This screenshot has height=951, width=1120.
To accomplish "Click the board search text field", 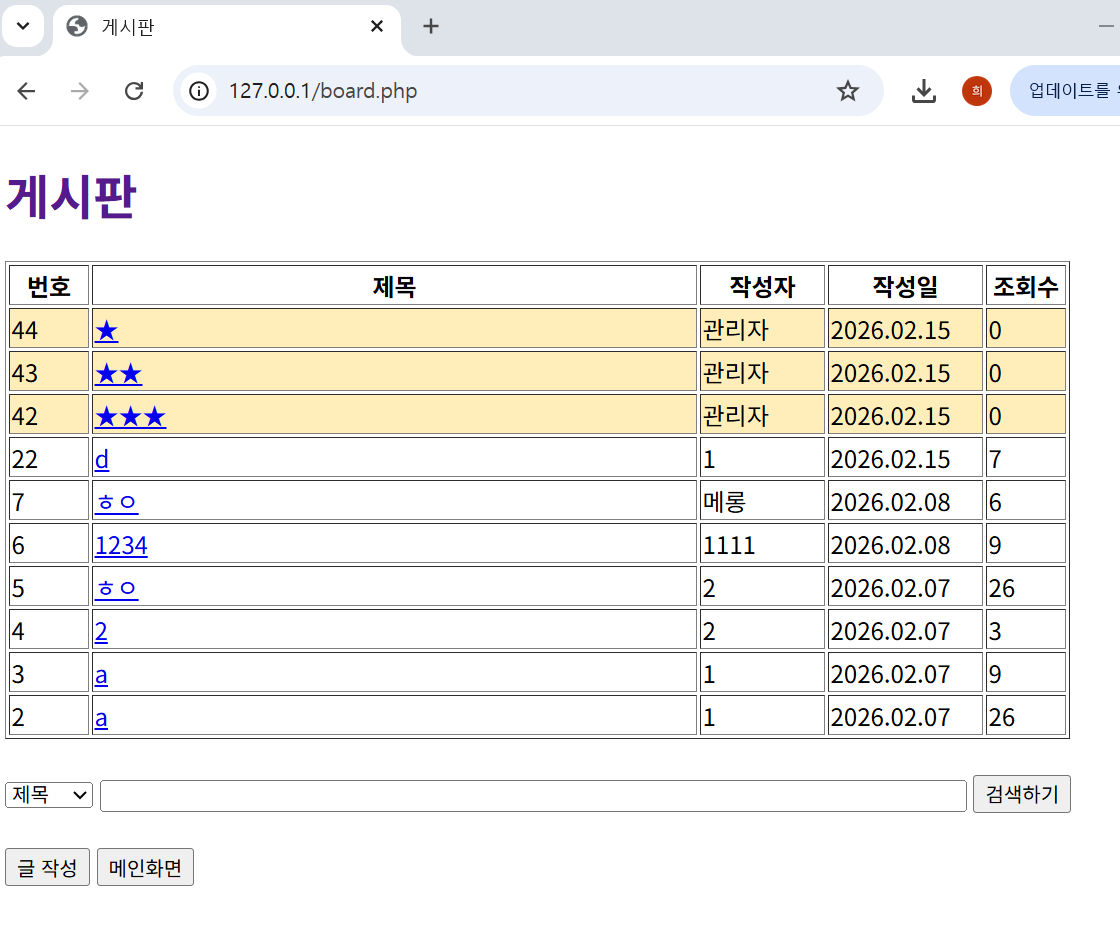I will coord(533,795).
